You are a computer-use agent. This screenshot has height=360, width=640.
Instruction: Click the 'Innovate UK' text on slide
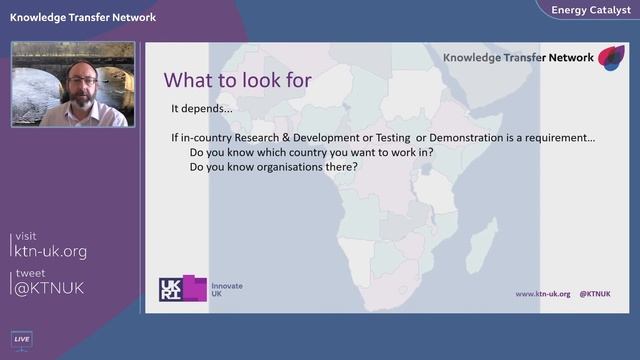pos(227,290)
